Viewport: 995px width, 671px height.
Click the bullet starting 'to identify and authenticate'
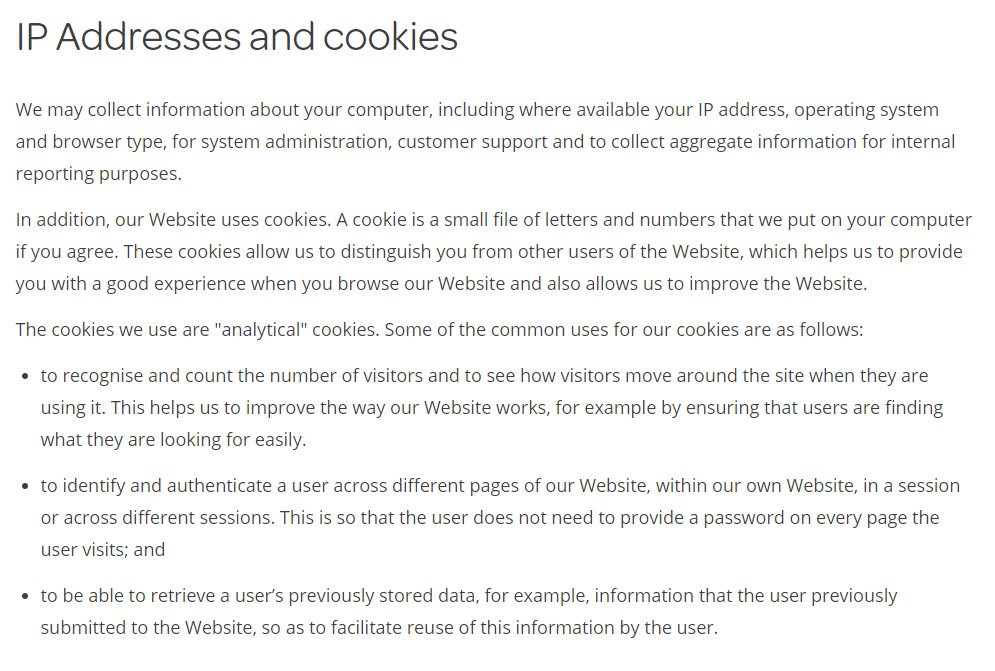tap(500, 517)
